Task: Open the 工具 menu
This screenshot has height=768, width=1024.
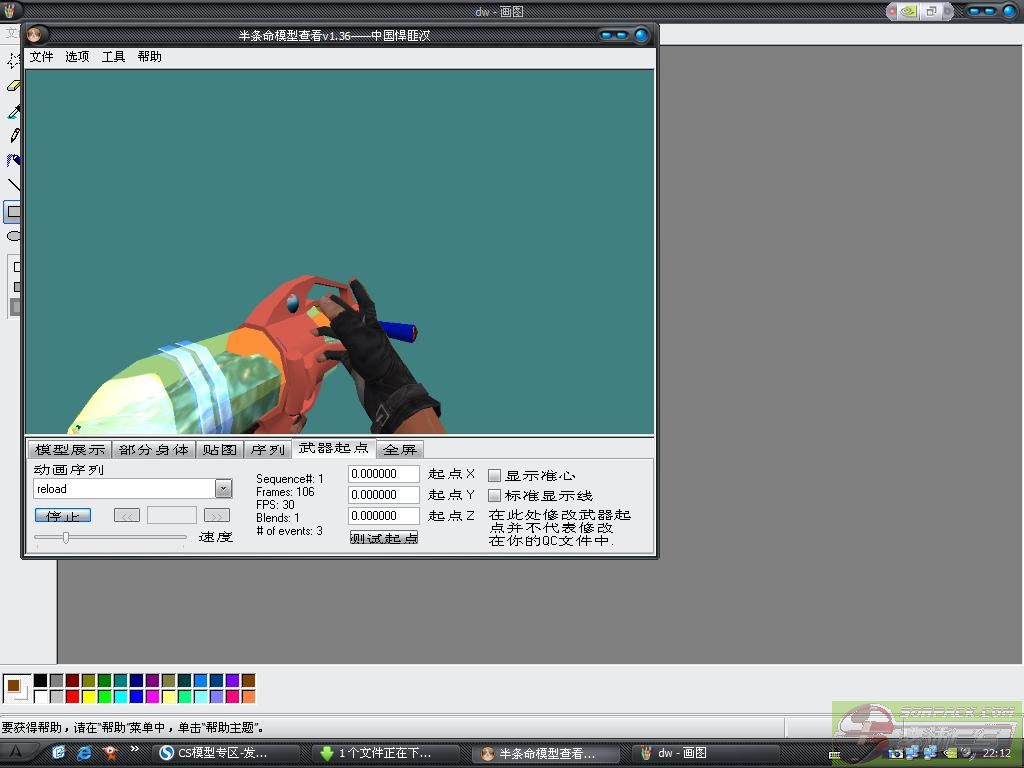Action: coord(113,57)
